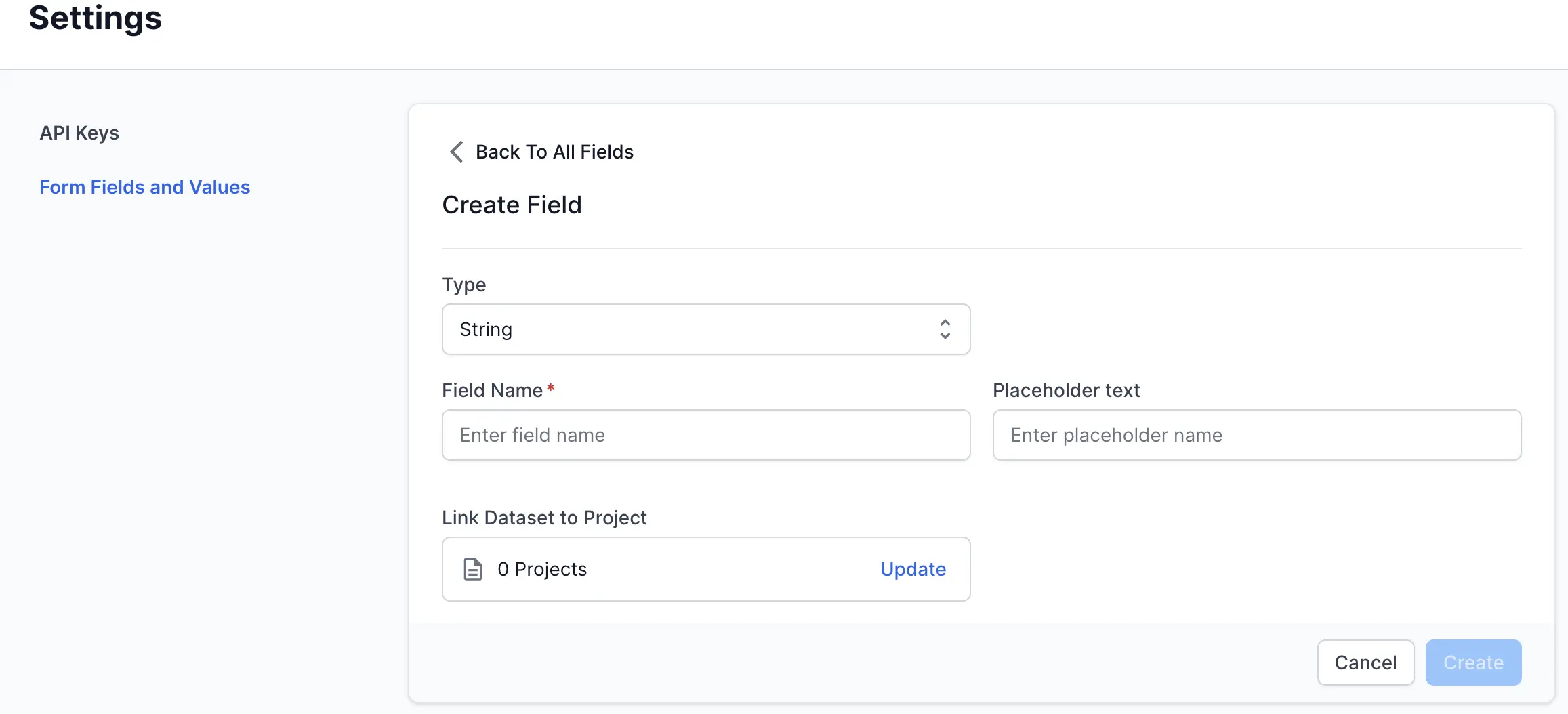Click the Placeholder text label
The height and width of the screenshot is (714, 1568).
(x=1066, y=390)
